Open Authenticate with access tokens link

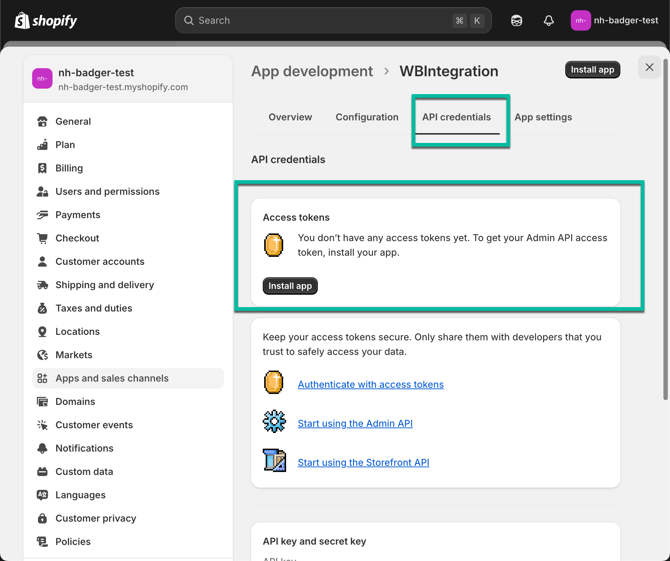point(370,384)
